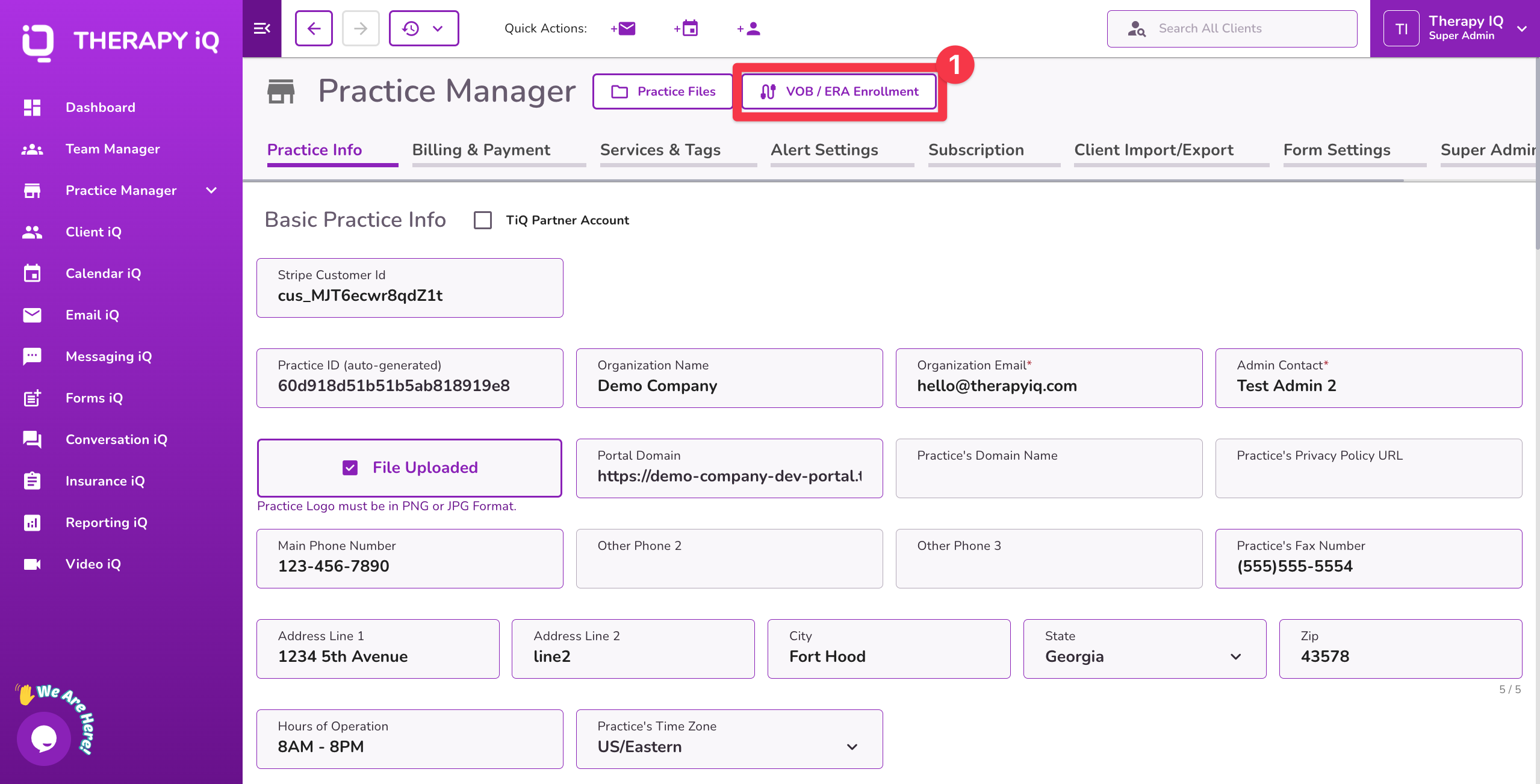Image resolution: width=1540 pixels, height=784 pixels.
Task: Open Insurance iQ from sidebar
Action: tap(105, 481)
